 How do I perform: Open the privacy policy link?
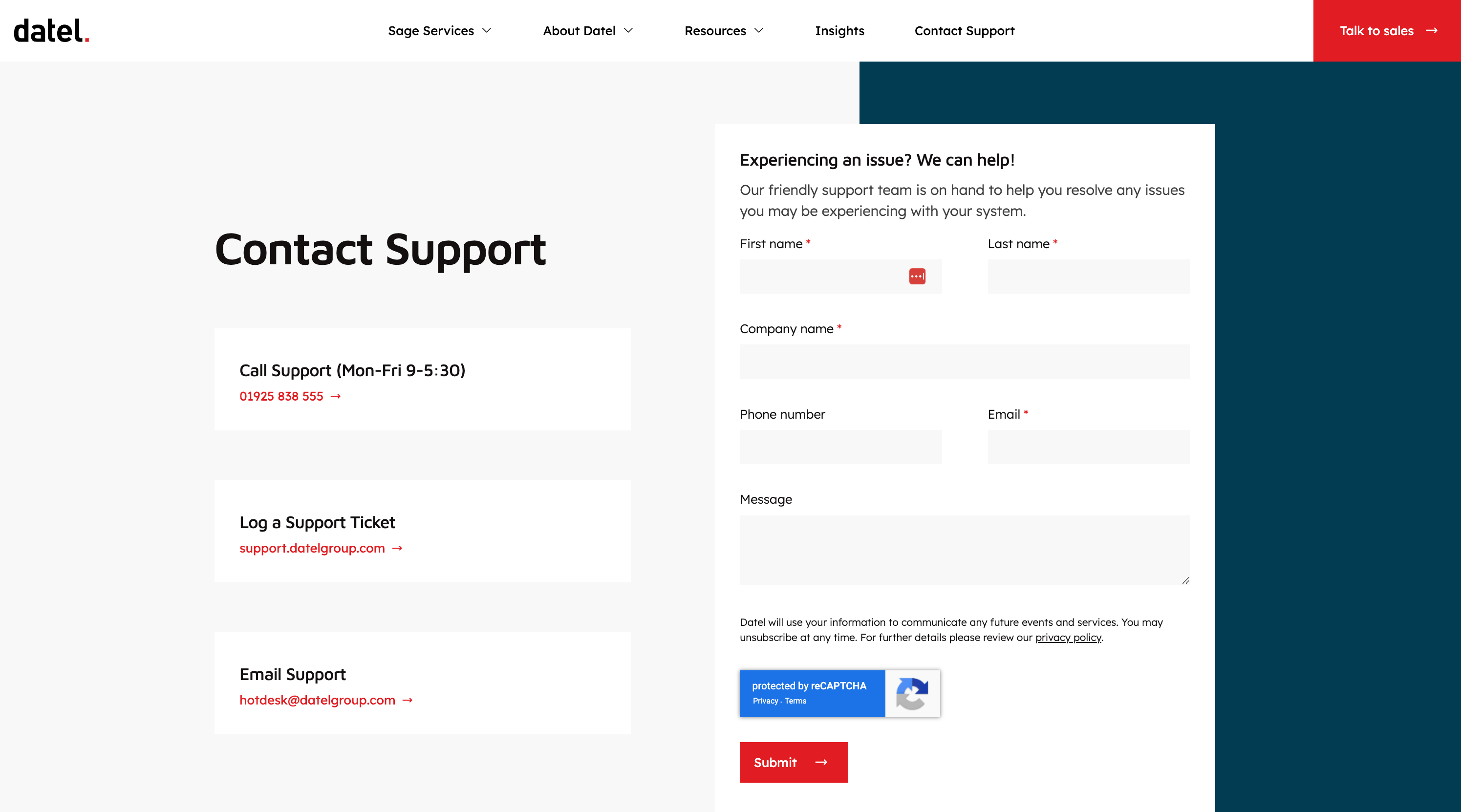(x=1069, y=638)
